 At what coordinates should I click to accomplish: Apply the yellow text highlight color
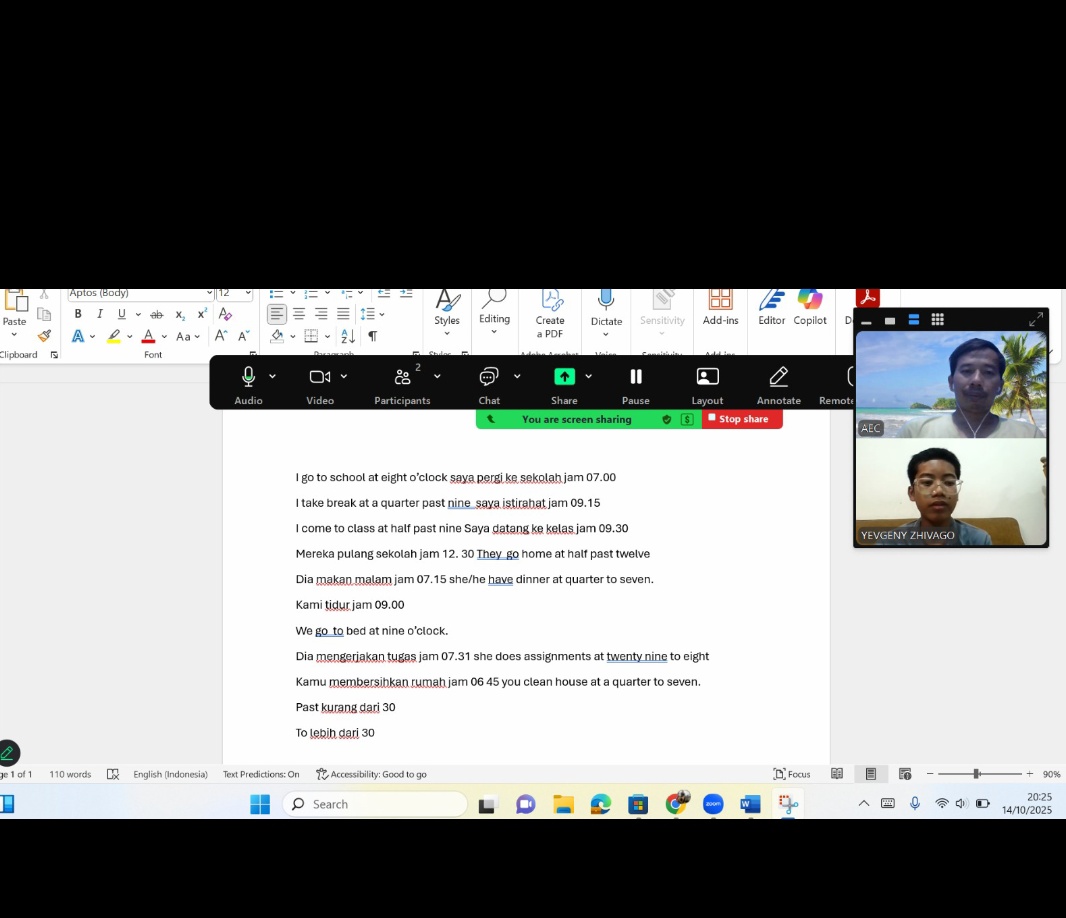[114, 337]
